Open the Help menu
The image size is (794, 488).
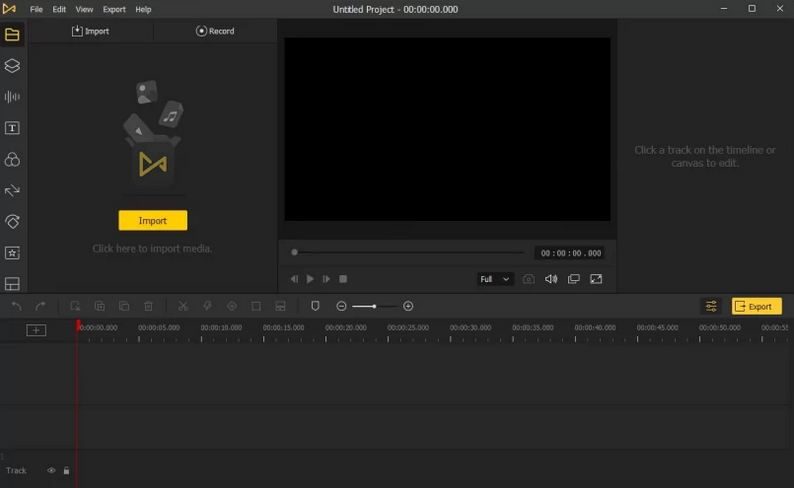coord(143,9)
